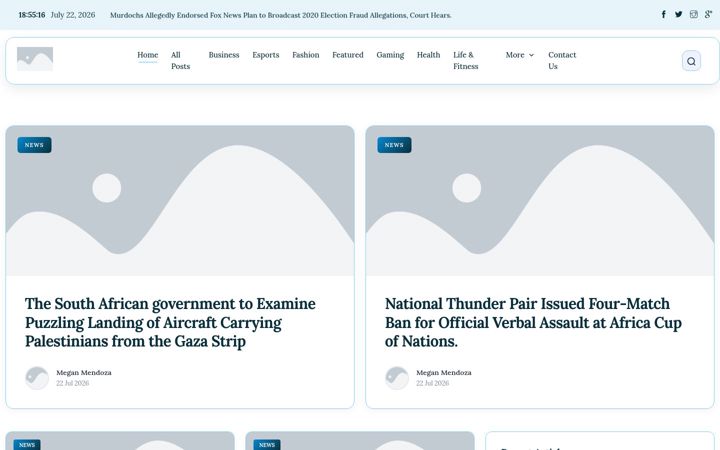Click author avatar under South African article
The height and width of the screenshot is (450, 720).
coord(37,378)
